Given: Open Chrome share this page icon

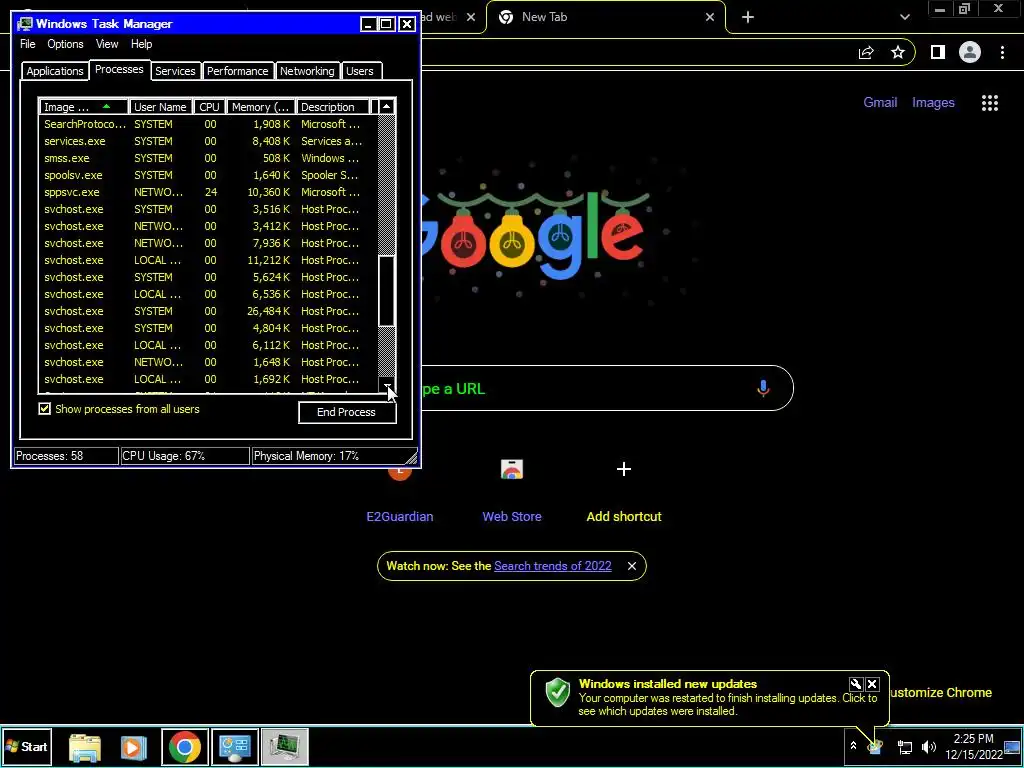Looking at the screenshot, I should 866,53.
